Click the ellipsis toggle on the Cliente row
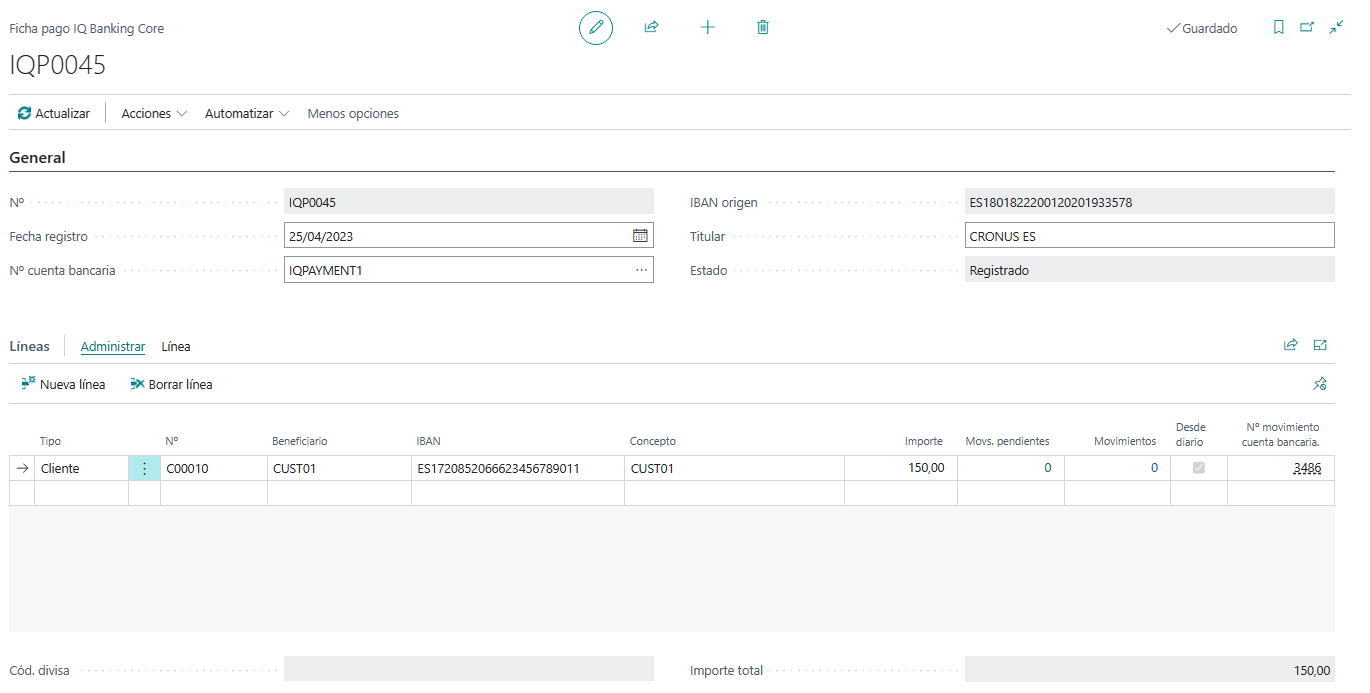The height and width of the screenshot is (693, 1370). [144, 467]
